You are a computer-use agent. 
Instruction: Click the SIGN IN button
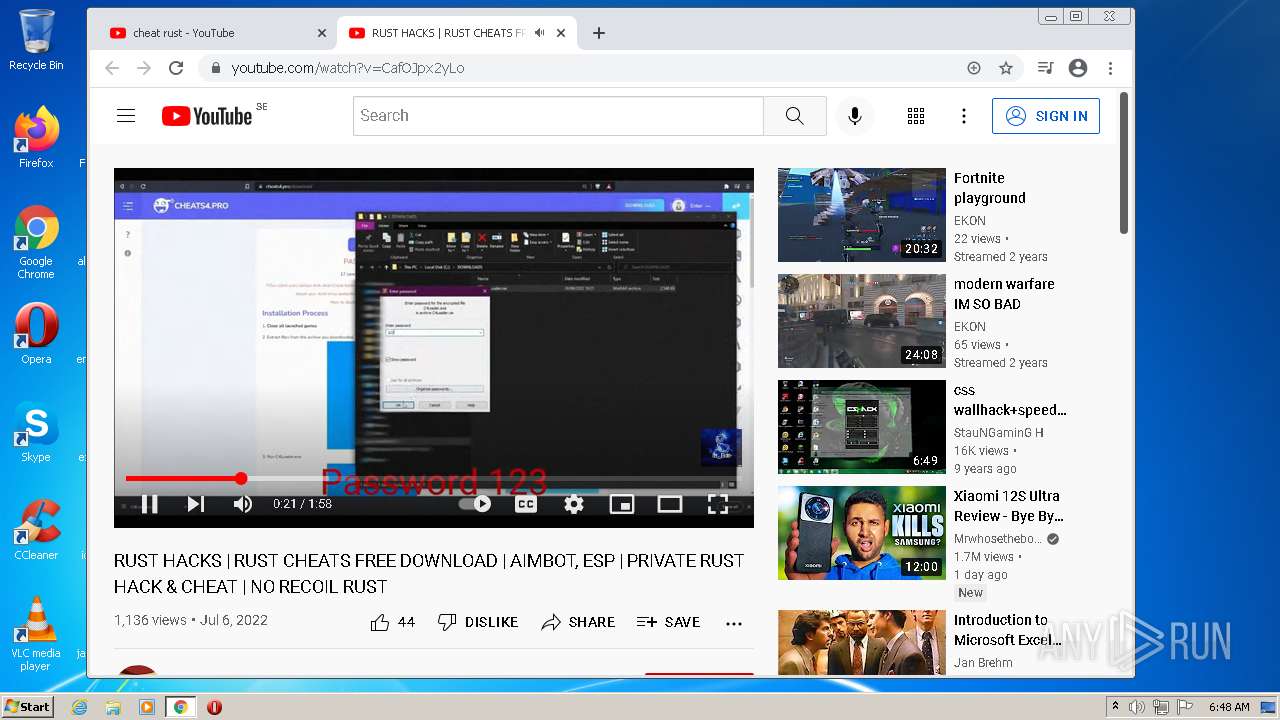[x=1046, y=116]
